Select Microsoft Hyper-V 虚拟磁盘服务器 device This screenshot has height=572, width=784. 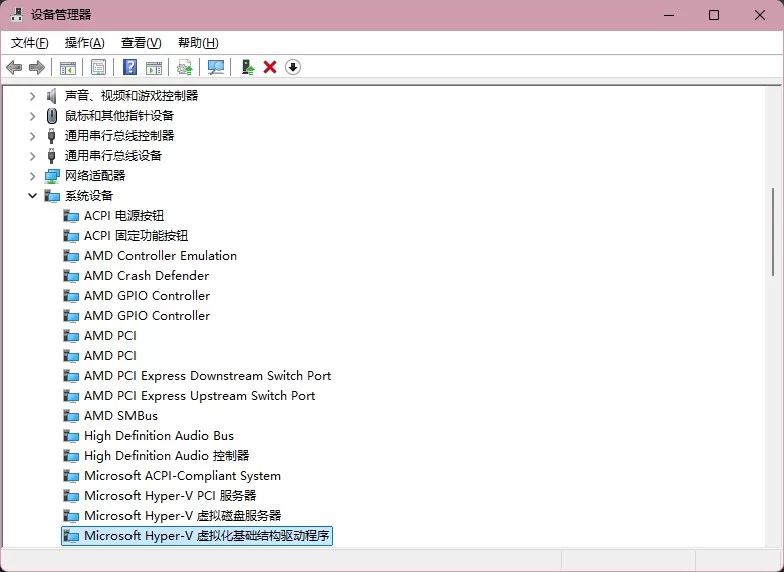182,516
